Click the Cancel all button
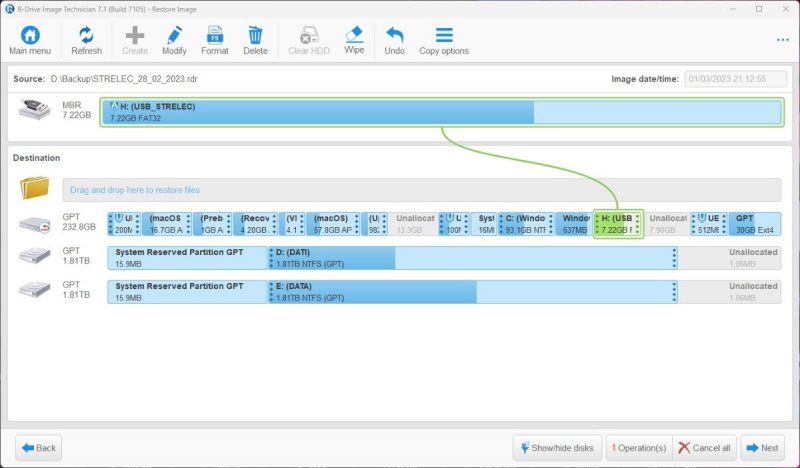The width and height of the screenshot is (800, 468). pos(705,448)
